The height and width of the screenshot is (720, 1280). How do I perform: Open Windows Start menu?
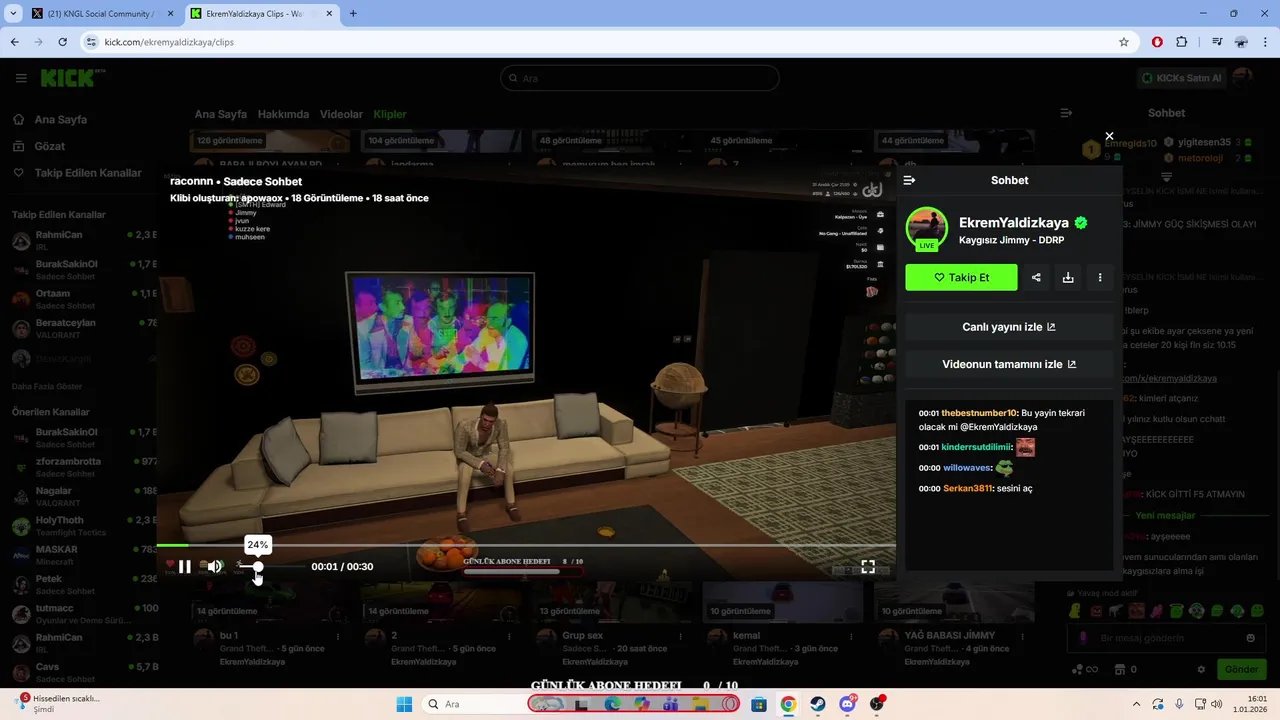pos(404,704)
